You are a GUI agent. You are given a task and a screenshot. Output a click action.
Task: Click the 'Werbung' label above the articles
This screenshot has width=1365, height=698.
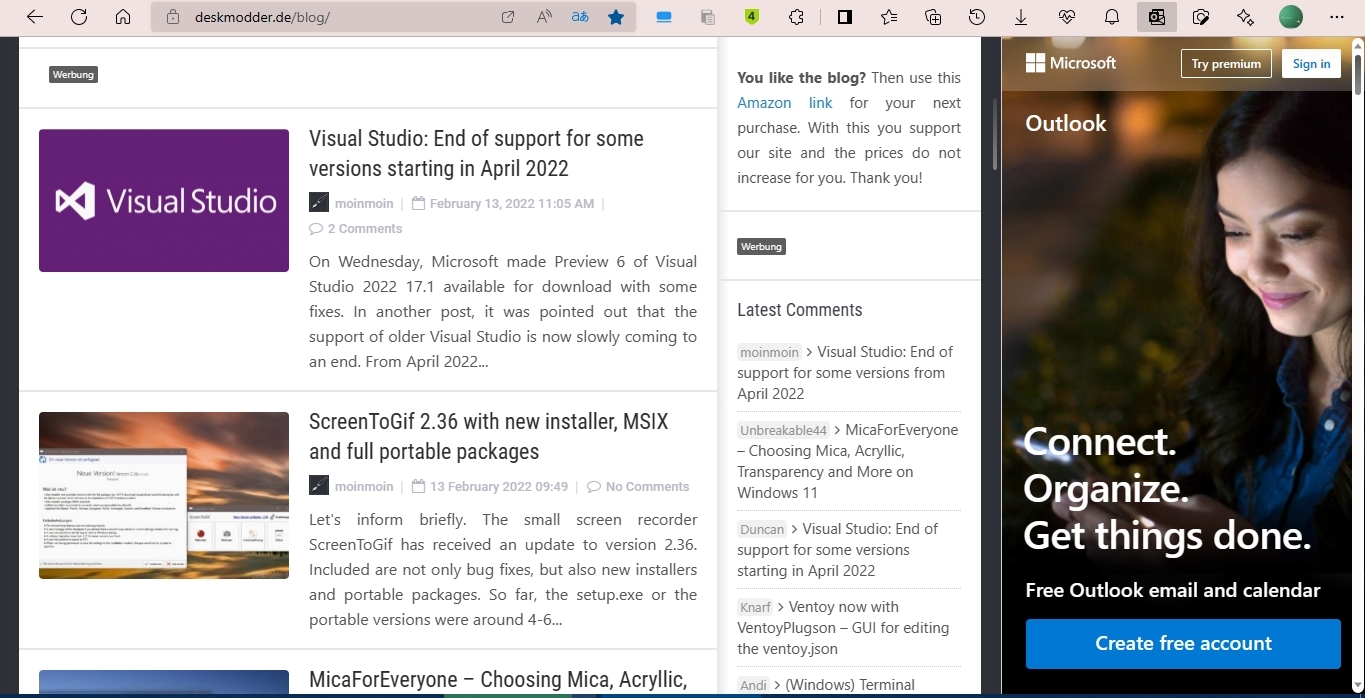(x=73, y=74)
